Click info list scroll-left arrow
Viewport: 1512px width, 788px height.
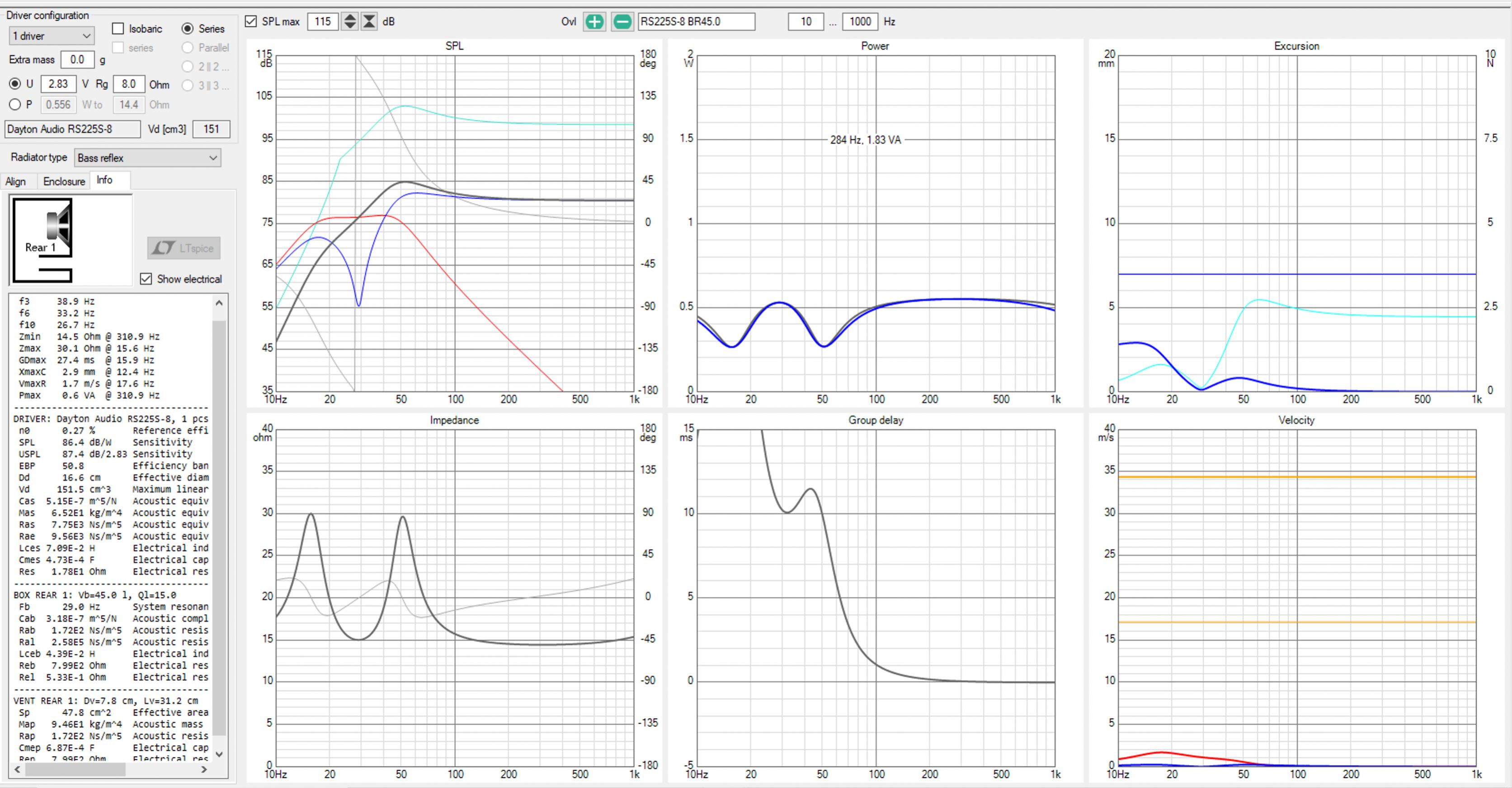tap(17, 769)
